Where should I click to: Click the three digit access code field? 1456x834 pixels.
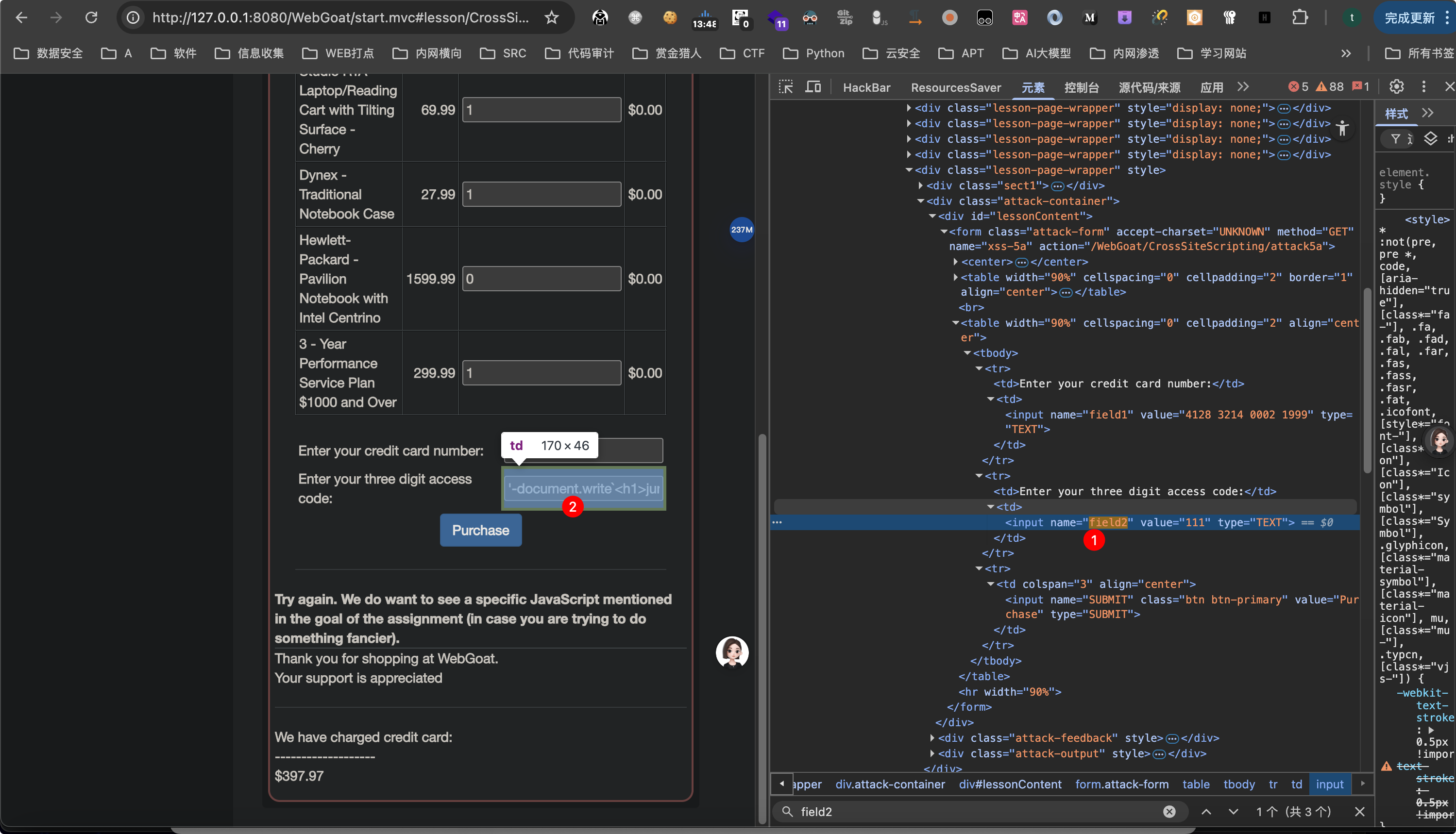coord(583,488)
